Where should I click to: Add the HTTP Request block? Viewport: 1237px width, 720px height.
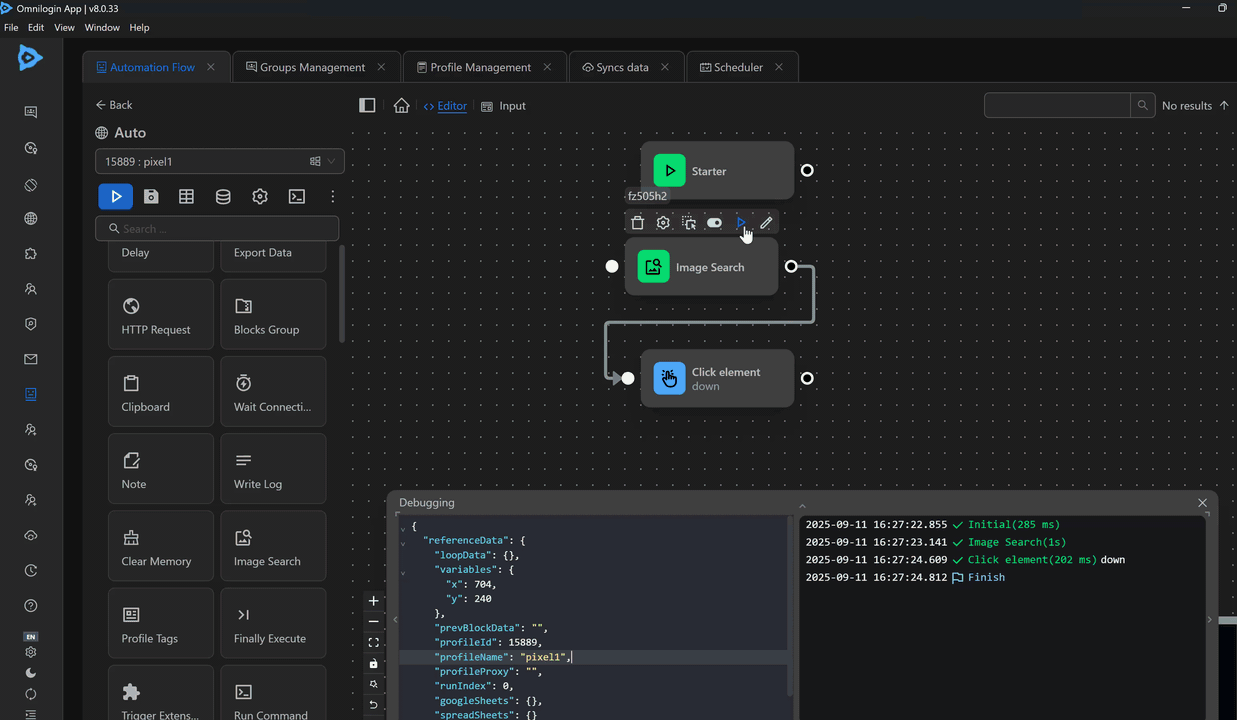[160, 315]
